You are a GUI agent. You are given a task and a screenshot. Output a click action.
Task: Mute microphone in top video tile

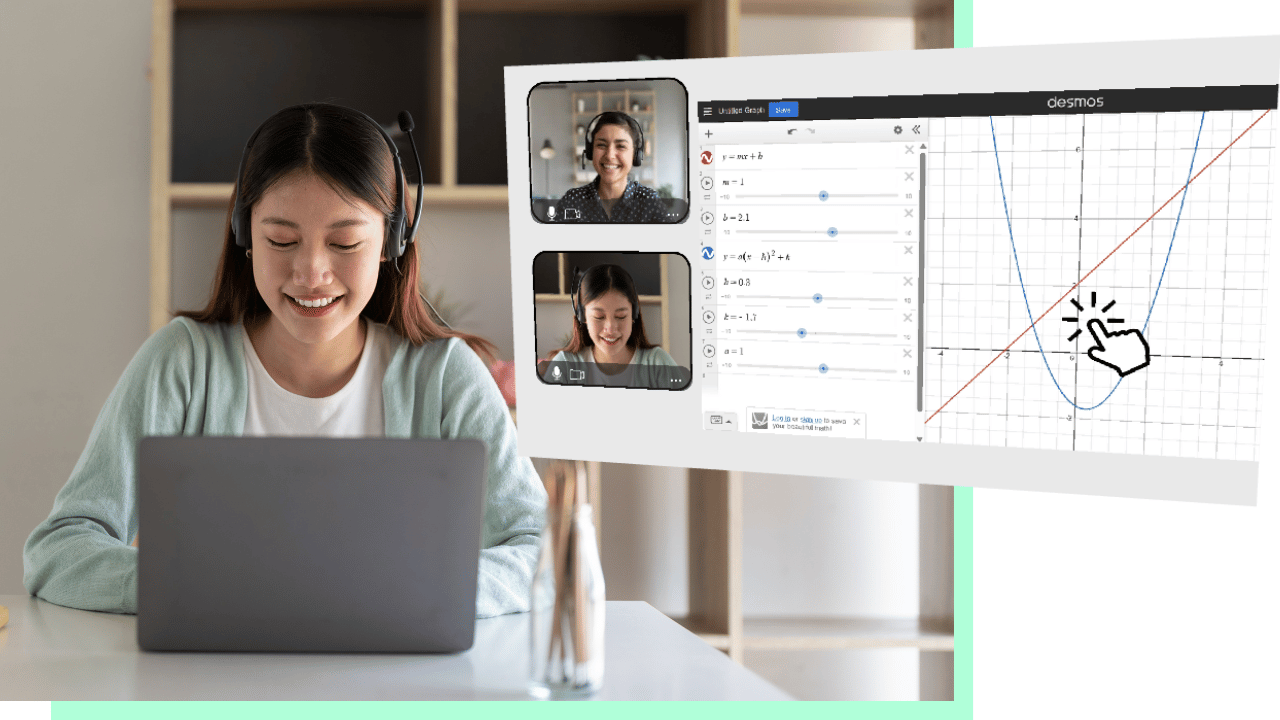click(x=551, y=213)
